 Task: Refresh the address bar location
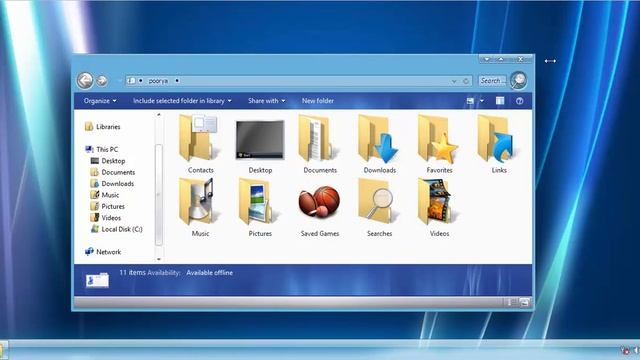coord(466,81)
